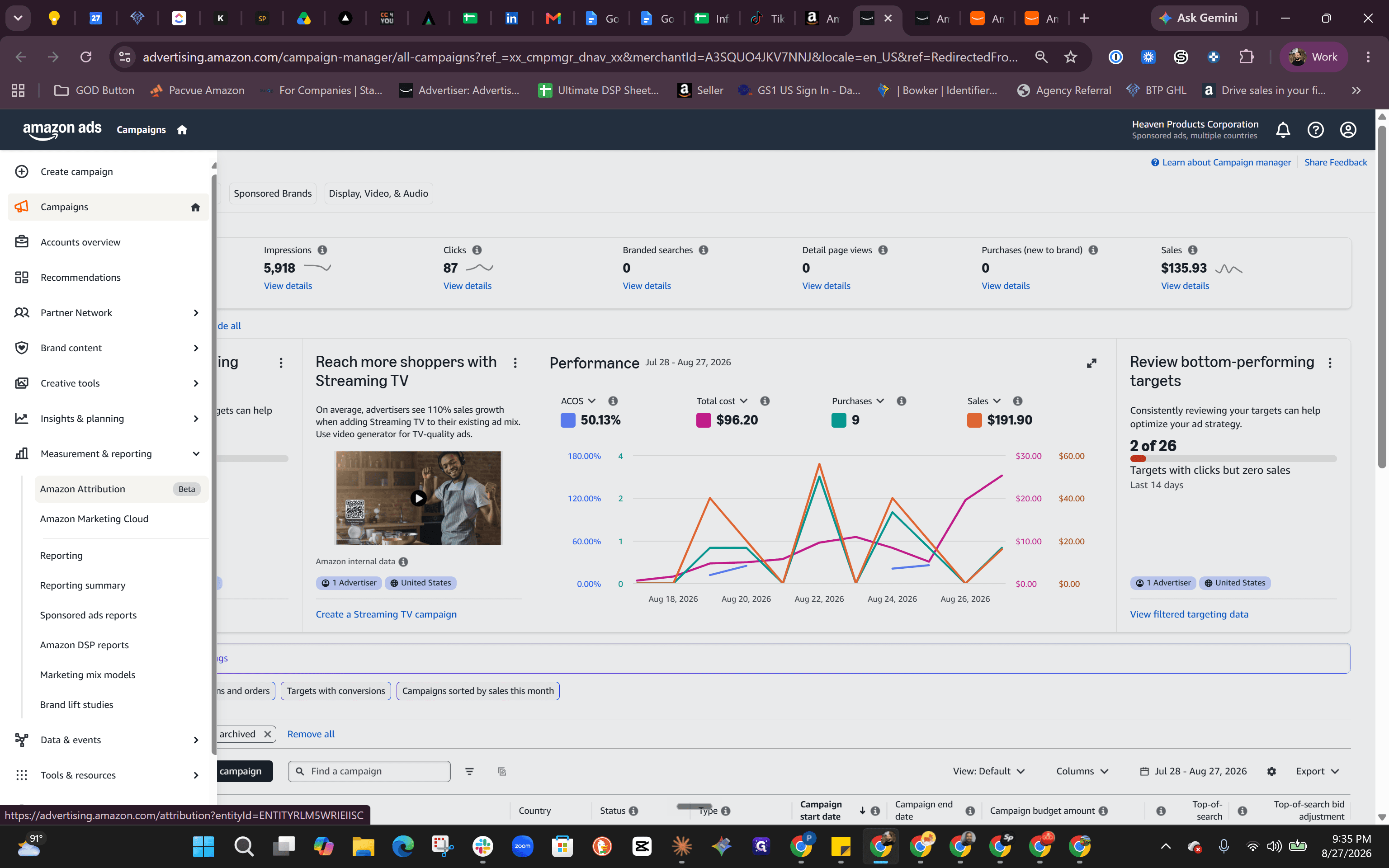Click Share Feedback link
This screenshot has width=1389, height=868.
[x=1336, y=162]
